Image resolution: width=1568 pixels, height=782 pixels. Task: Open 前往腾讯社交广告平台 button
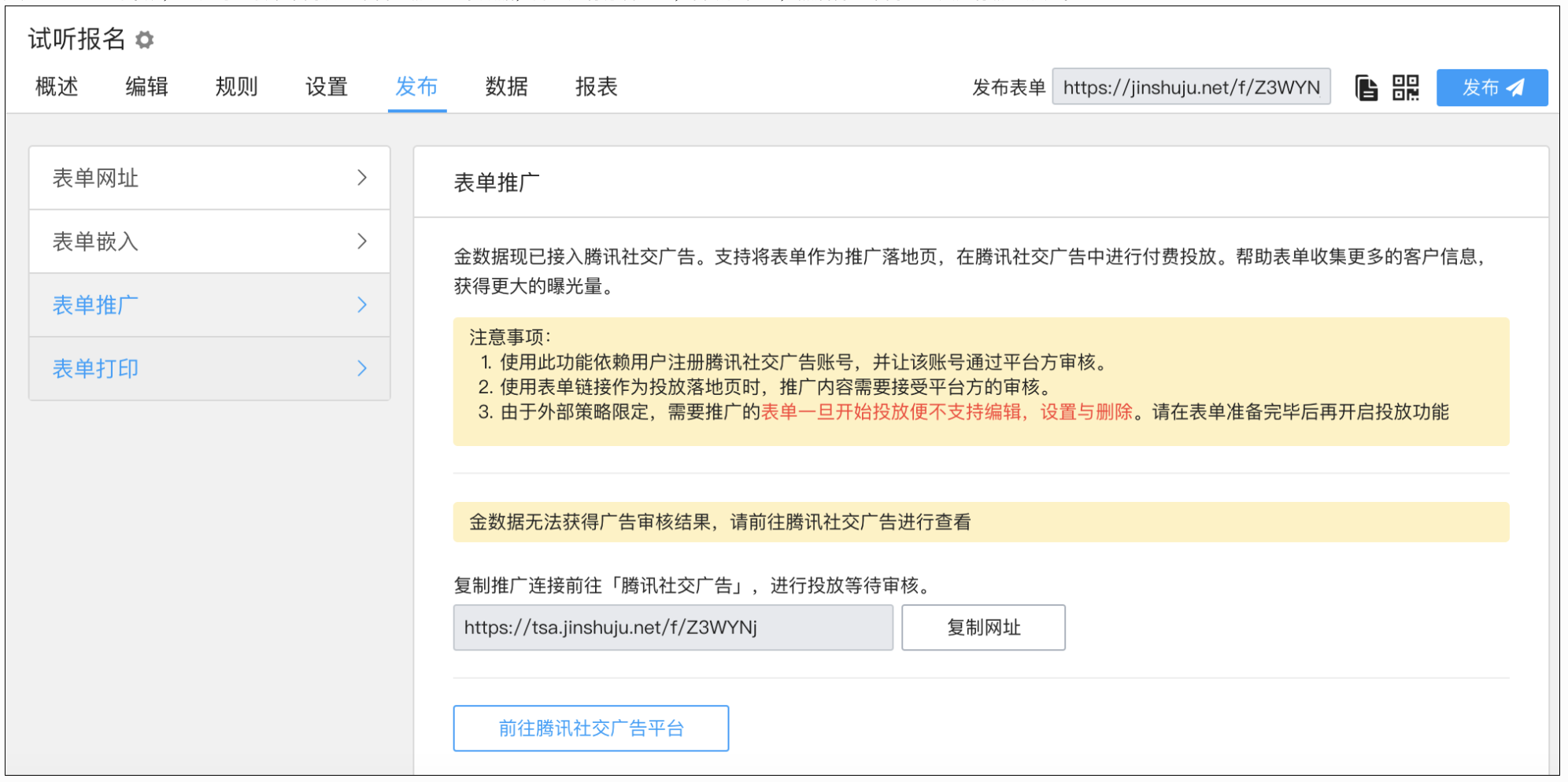point(590,729)
